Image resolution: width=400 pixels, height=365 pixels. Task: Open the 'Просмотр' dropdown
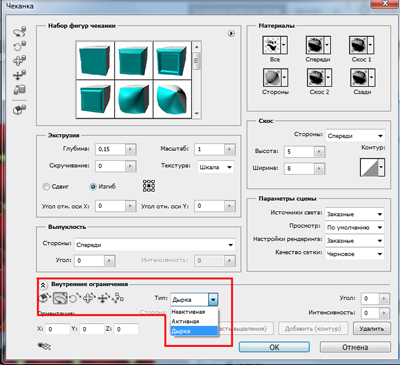355,227
